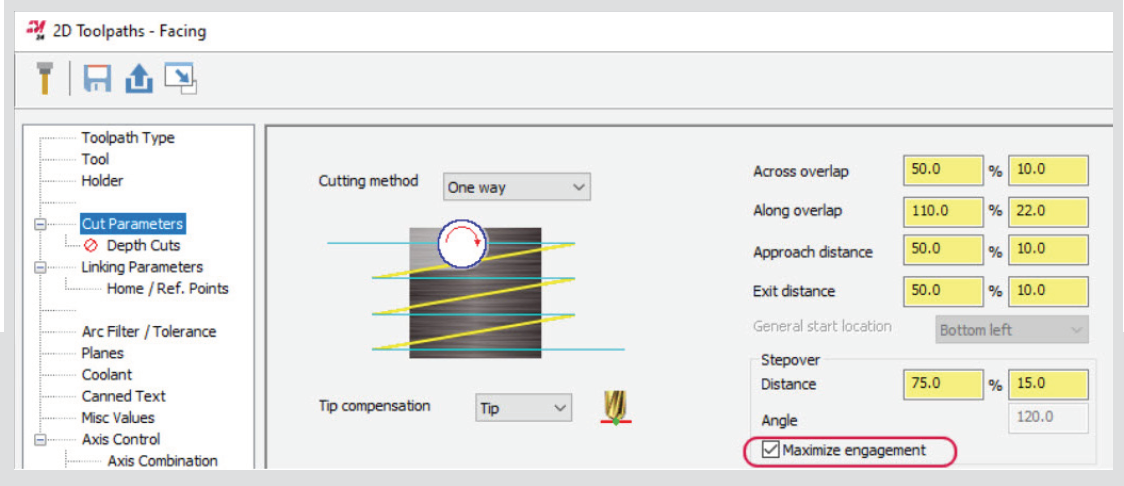The height and width of the screenshot is (486, 1124).
Task: Click Exit distance percent field
Action: pos(943,290)
